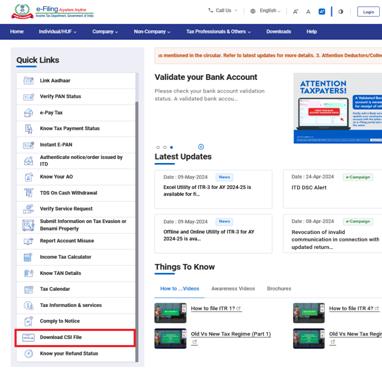Click the Link Aadhaar icon
382x369 pixels.
(28, 80)
